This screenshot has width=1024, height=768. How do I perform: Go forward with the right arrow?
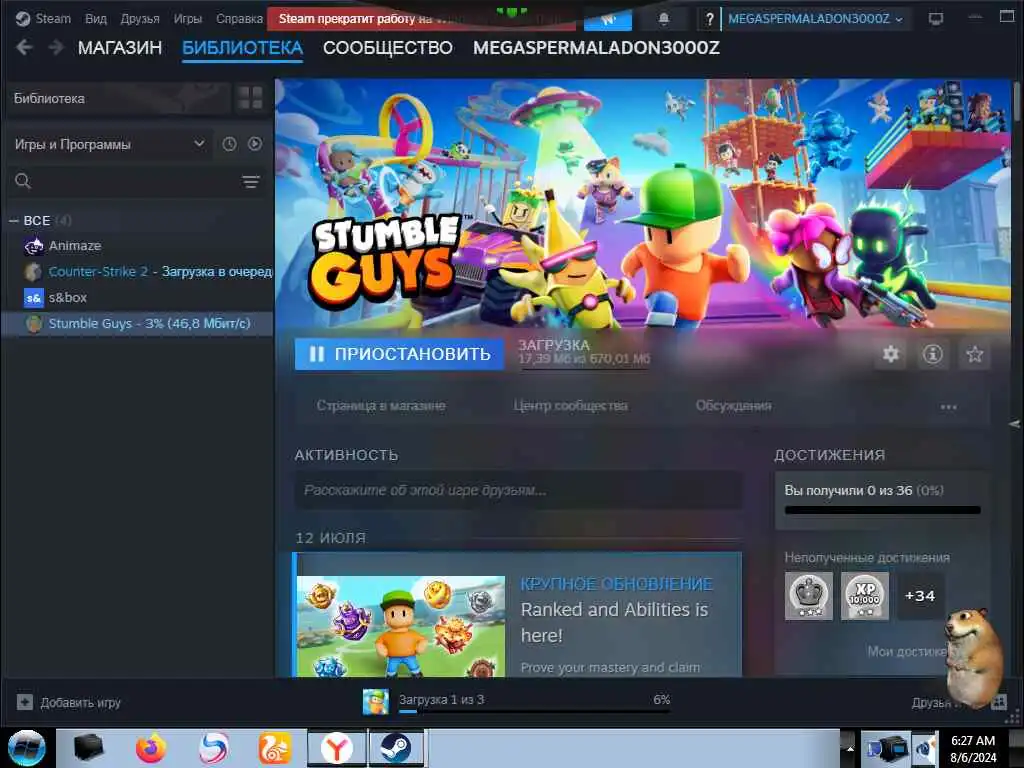coord(56,48)
